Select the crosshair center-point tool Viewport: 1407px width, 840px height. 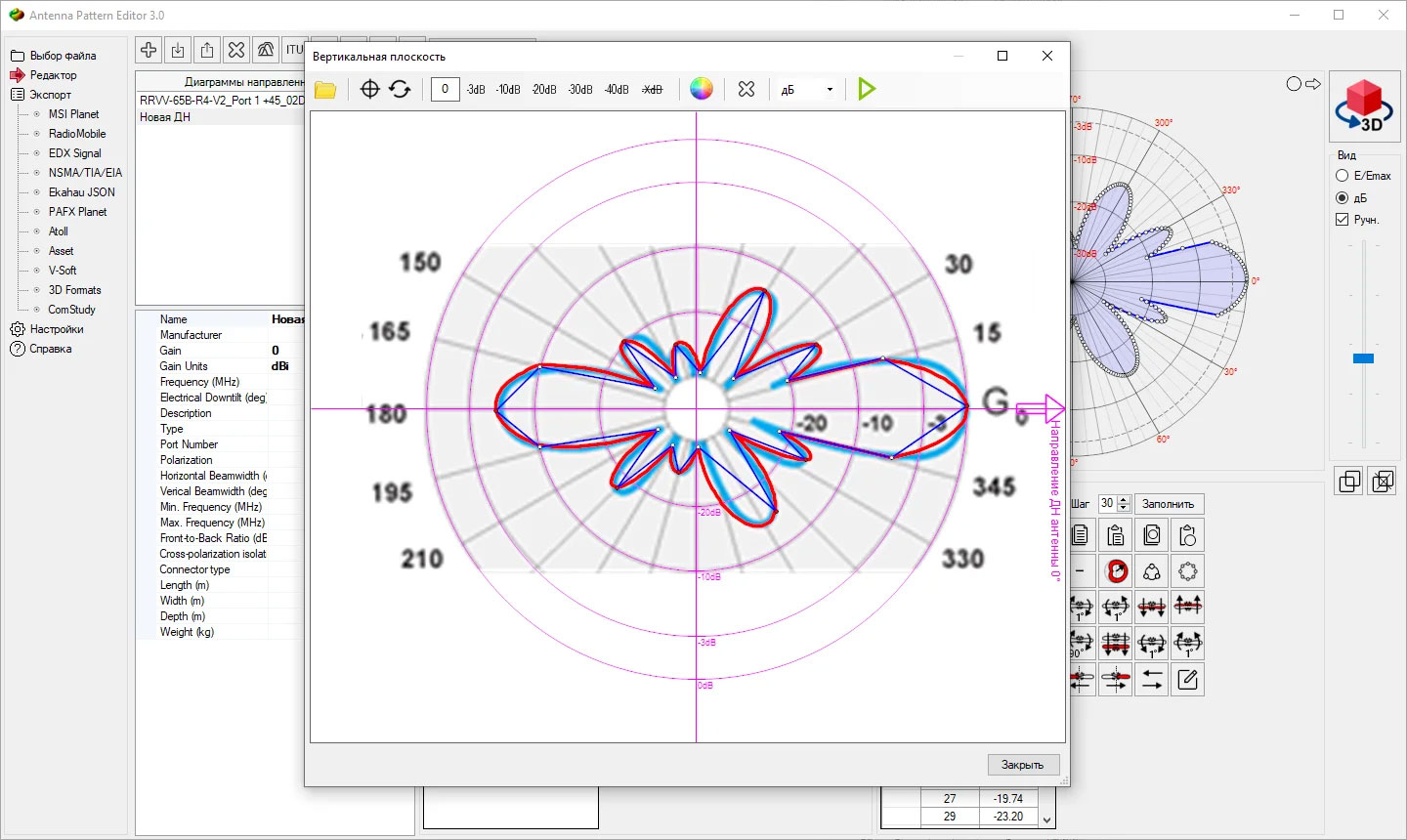(369, 90)
